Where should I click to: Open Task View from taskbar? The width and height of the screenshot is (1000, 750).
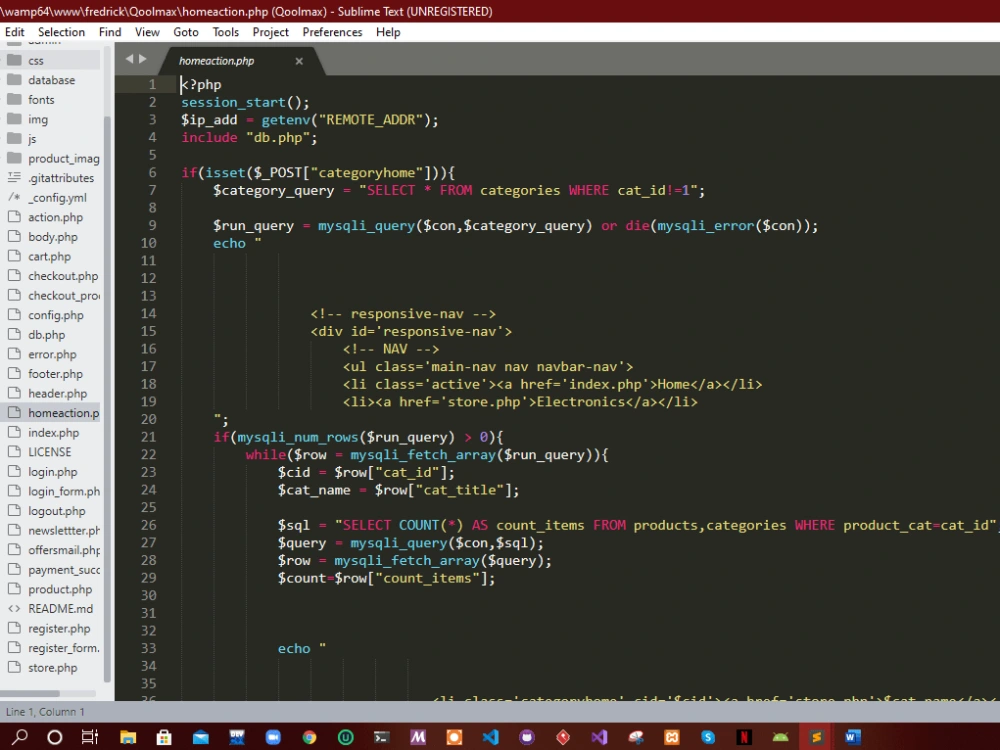pyautogui.click(x=90, y=737)
